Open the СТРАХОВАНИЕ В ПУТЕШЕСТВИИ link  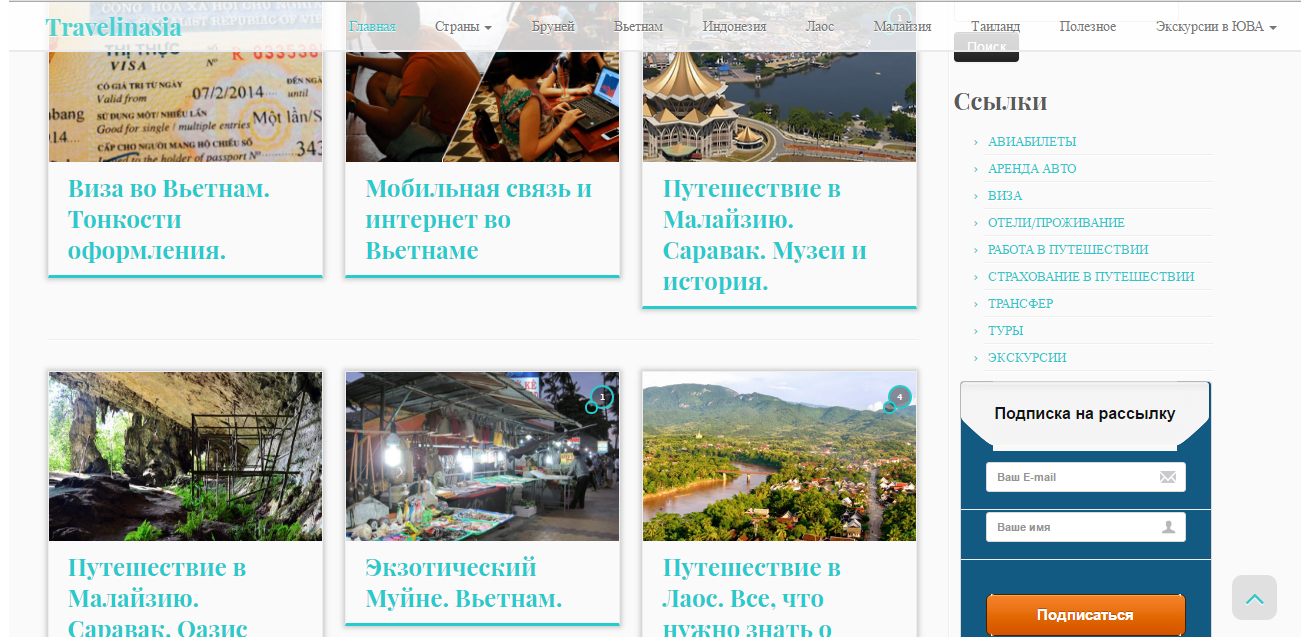pyautogui.click(x=1091, y=277)
